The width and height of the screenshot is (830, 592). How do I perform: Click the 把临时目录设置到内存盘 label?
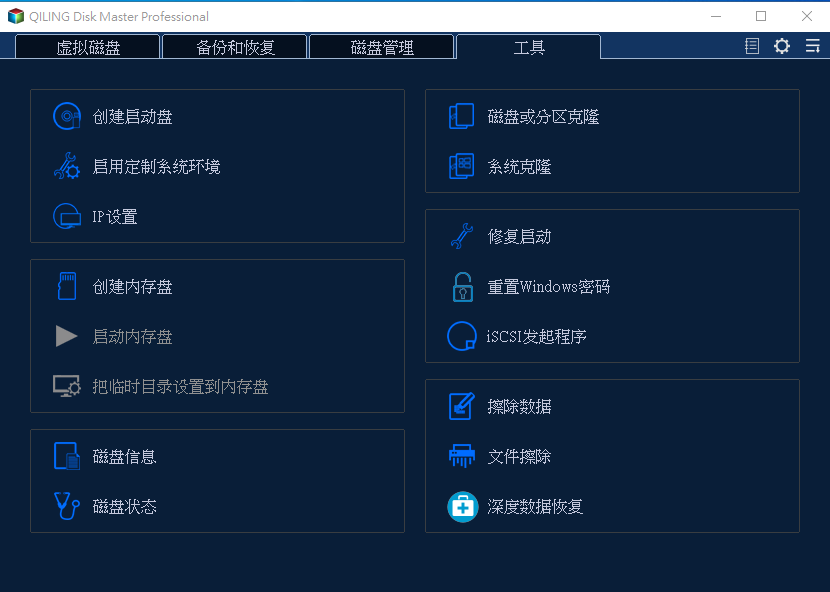[x=180, y=387]
